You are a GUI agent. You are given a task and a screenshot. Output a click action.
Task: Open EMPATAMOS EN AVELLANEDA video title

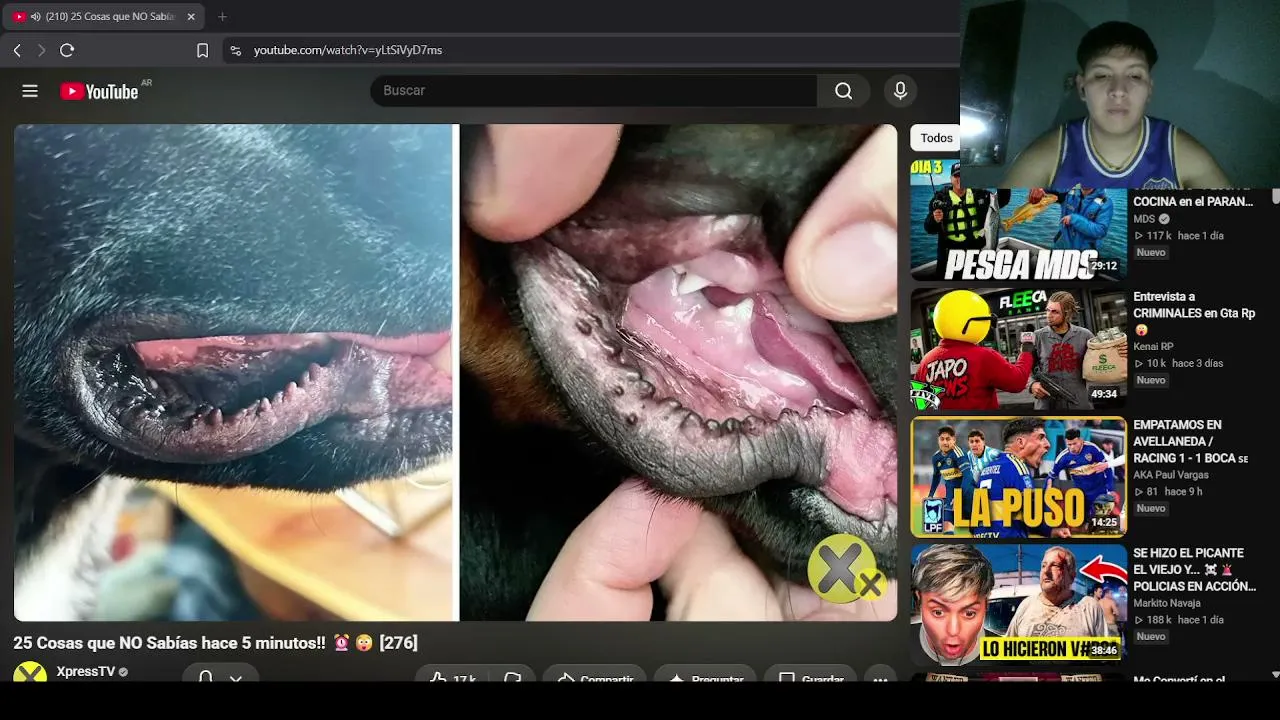pyautogui.click(x=1190, y=441)
